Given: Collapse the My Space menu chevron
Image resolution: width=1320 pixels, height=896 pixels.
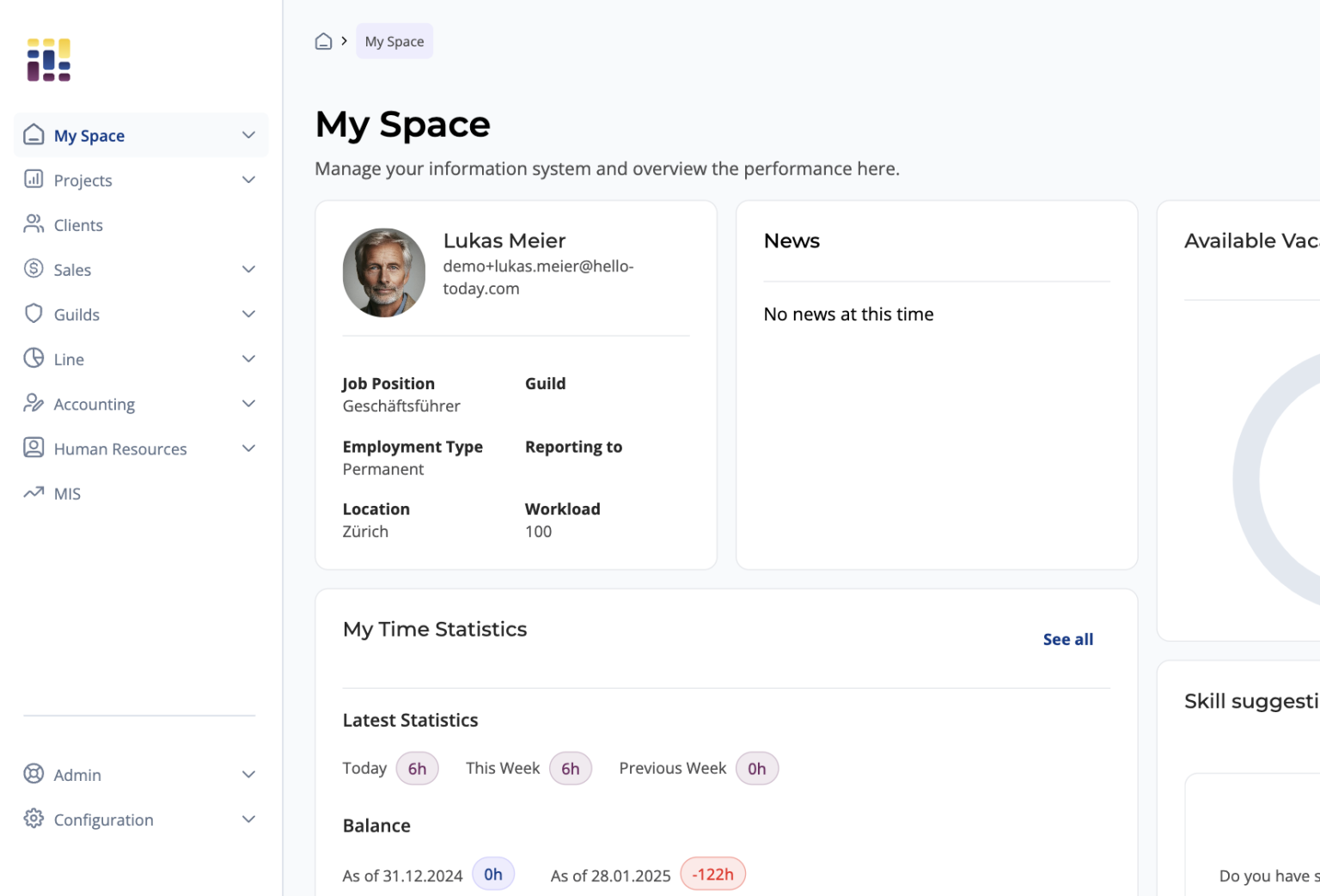Looking at the screenshot, I should click(x=248, y=135).
